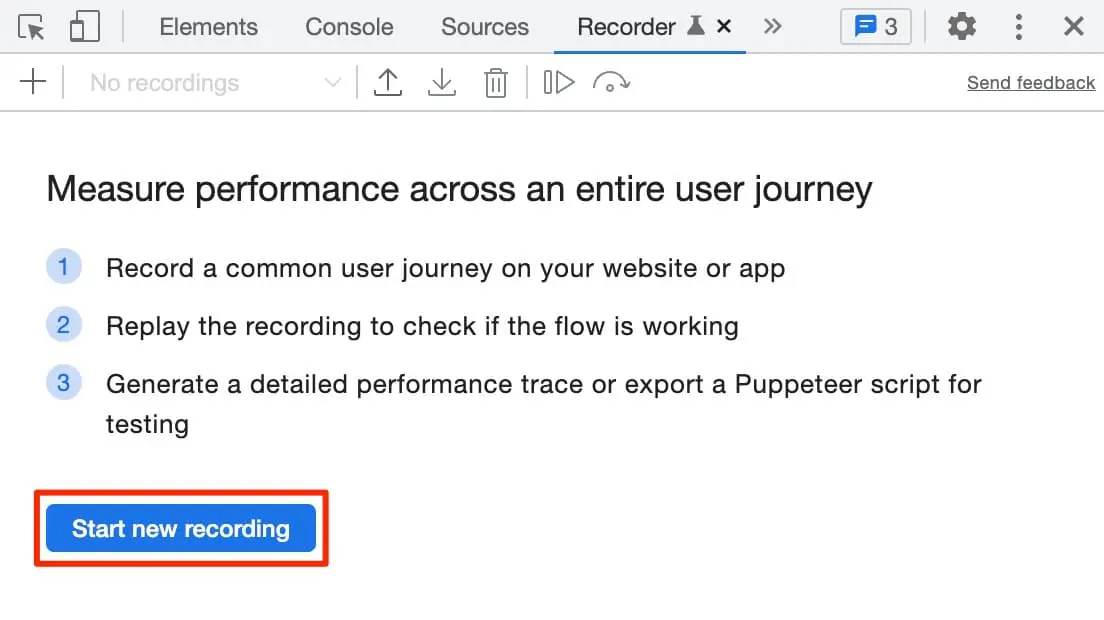The image size is (1104, 620).
Task: Click the import recording upload icon
Action: coord(387,83)
